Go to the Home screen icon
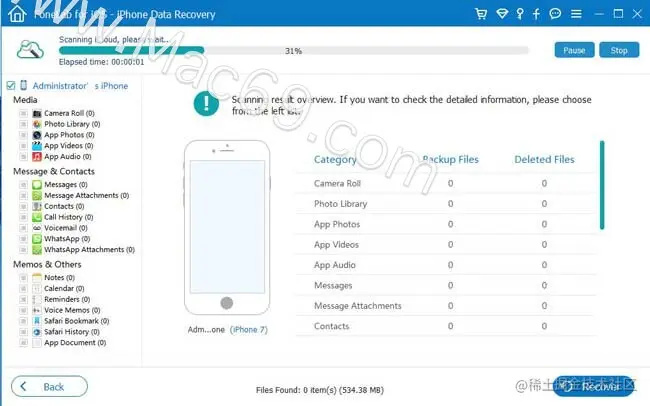This screenshot has width=650, height=406. pos(17,13)
